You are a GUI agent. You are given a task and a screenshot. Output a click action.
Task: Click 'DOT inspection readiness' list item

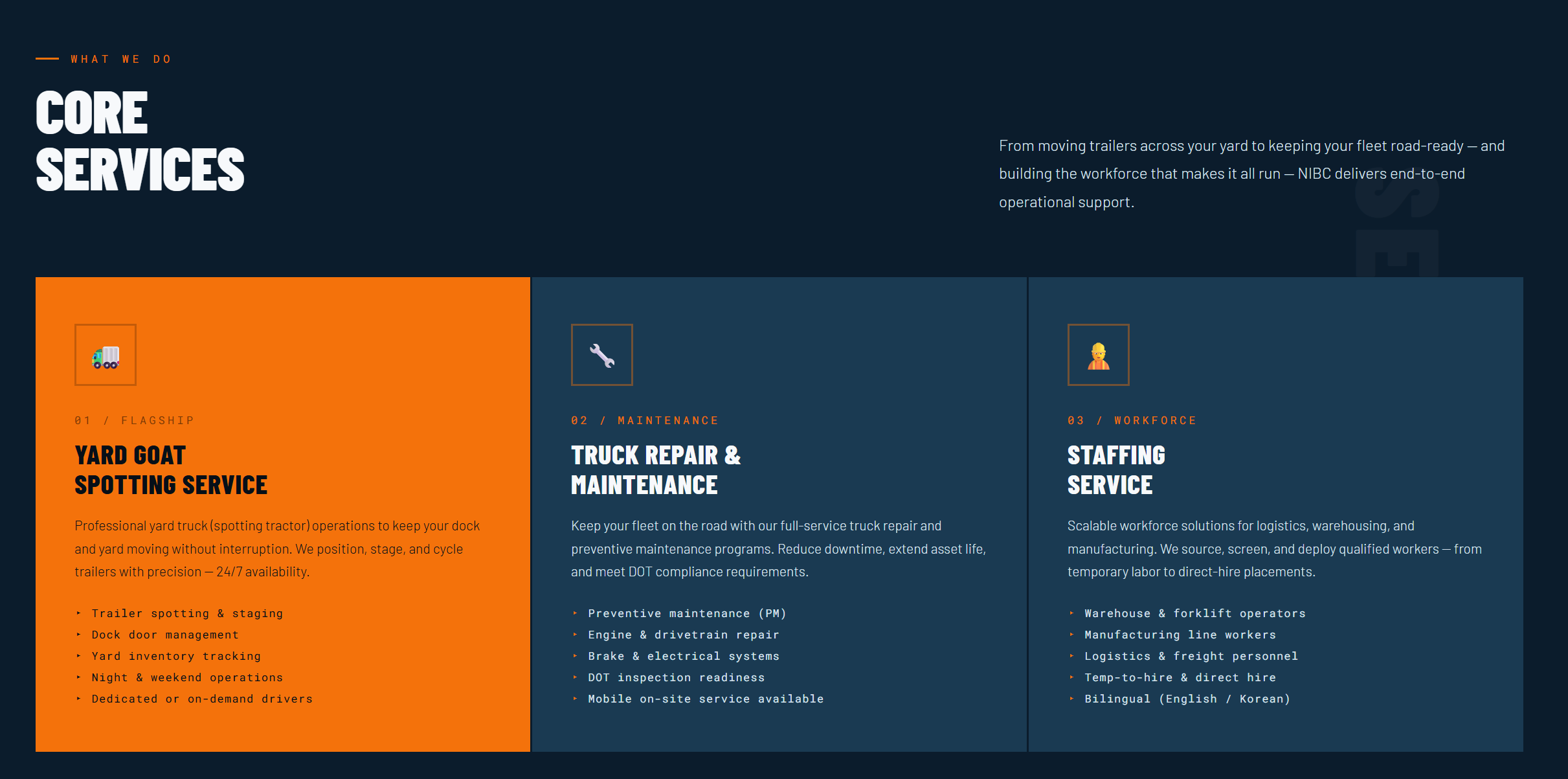[676, 677]
